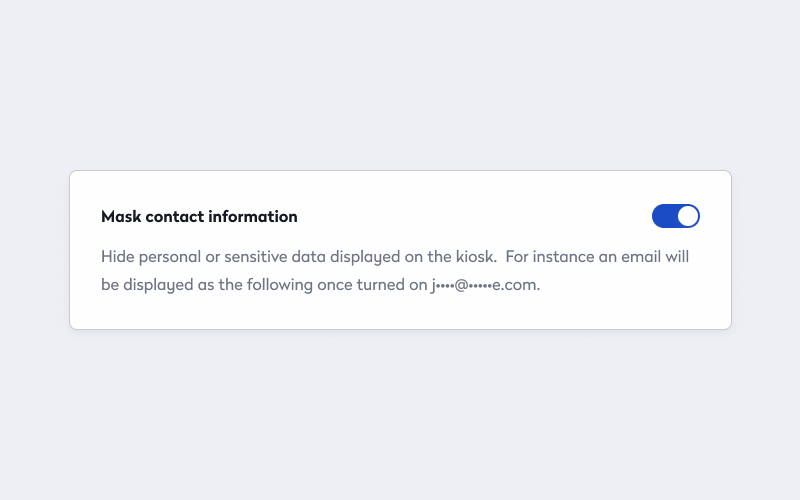Click the gray background below the card

coord(400,420)
